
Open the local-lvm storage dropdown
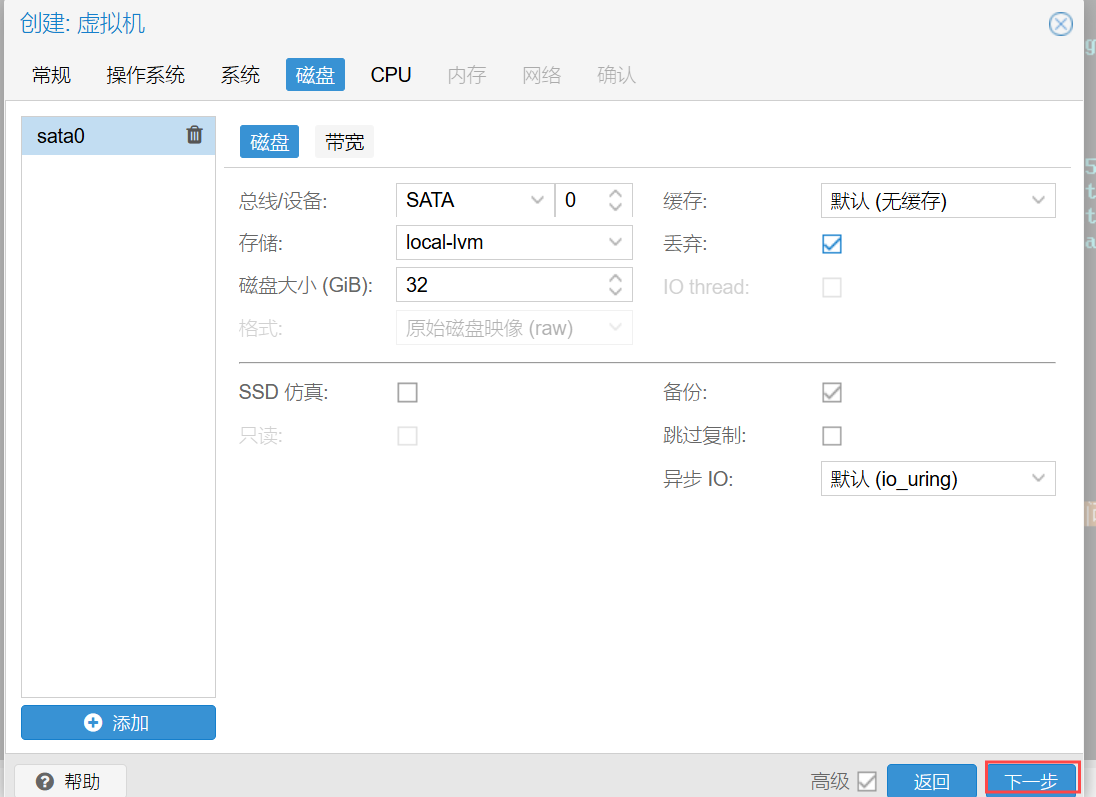coord(615,242)
